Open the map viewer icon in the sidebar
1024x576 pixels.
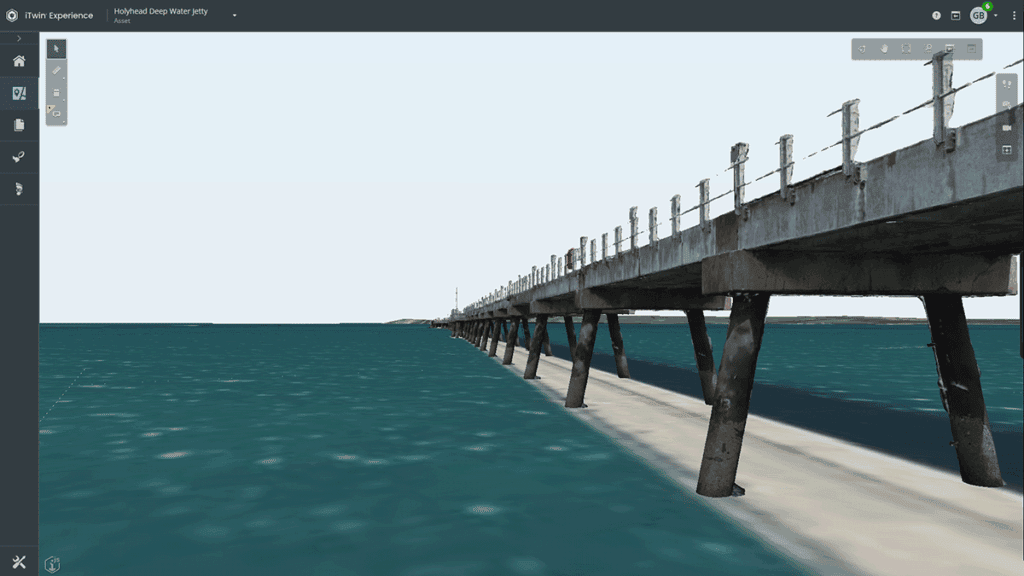tap(19, 93)
